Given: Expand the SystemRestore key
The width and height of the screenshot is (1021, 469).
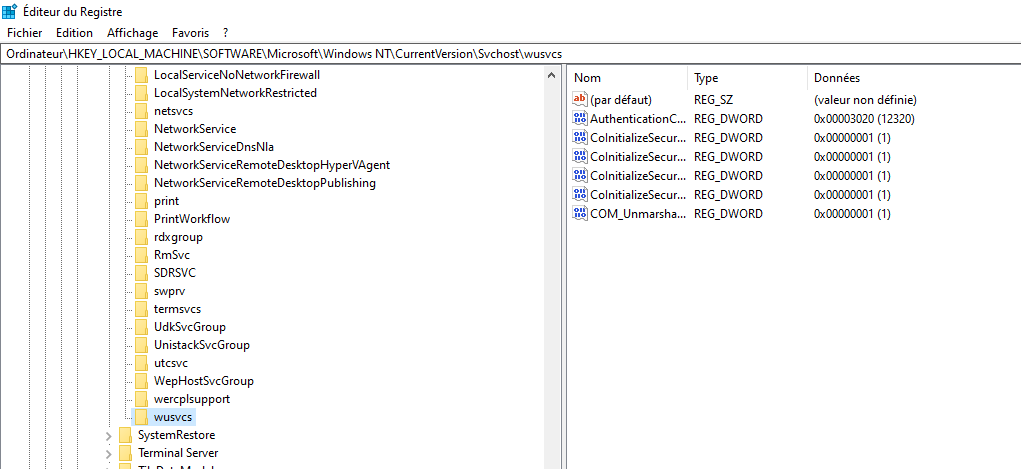Looking at the screenshot, I should click(109, 435).
